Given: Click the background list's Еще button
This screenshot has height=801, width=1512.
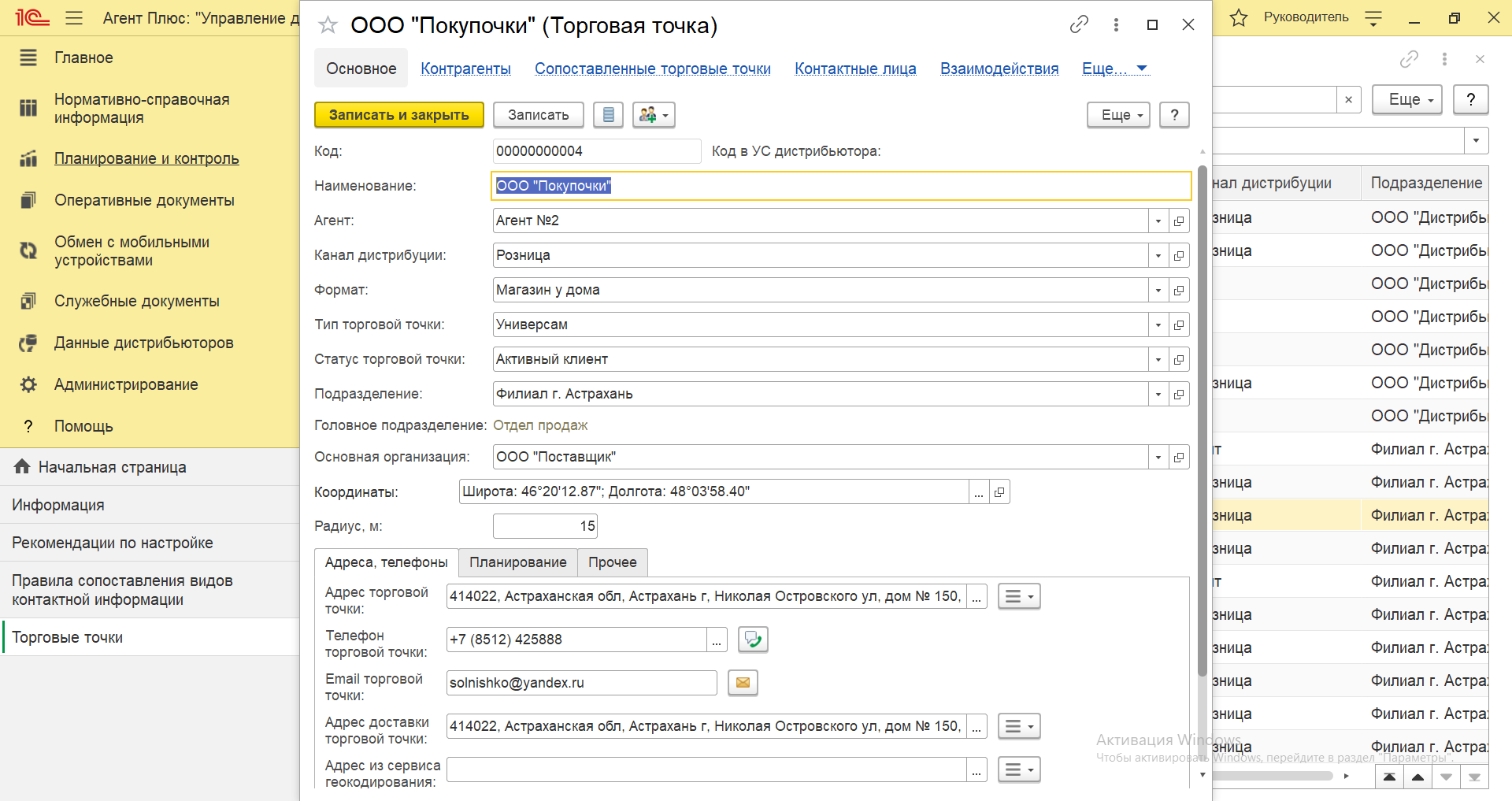Looking at the screenshot, I should tap(1407, 99).
